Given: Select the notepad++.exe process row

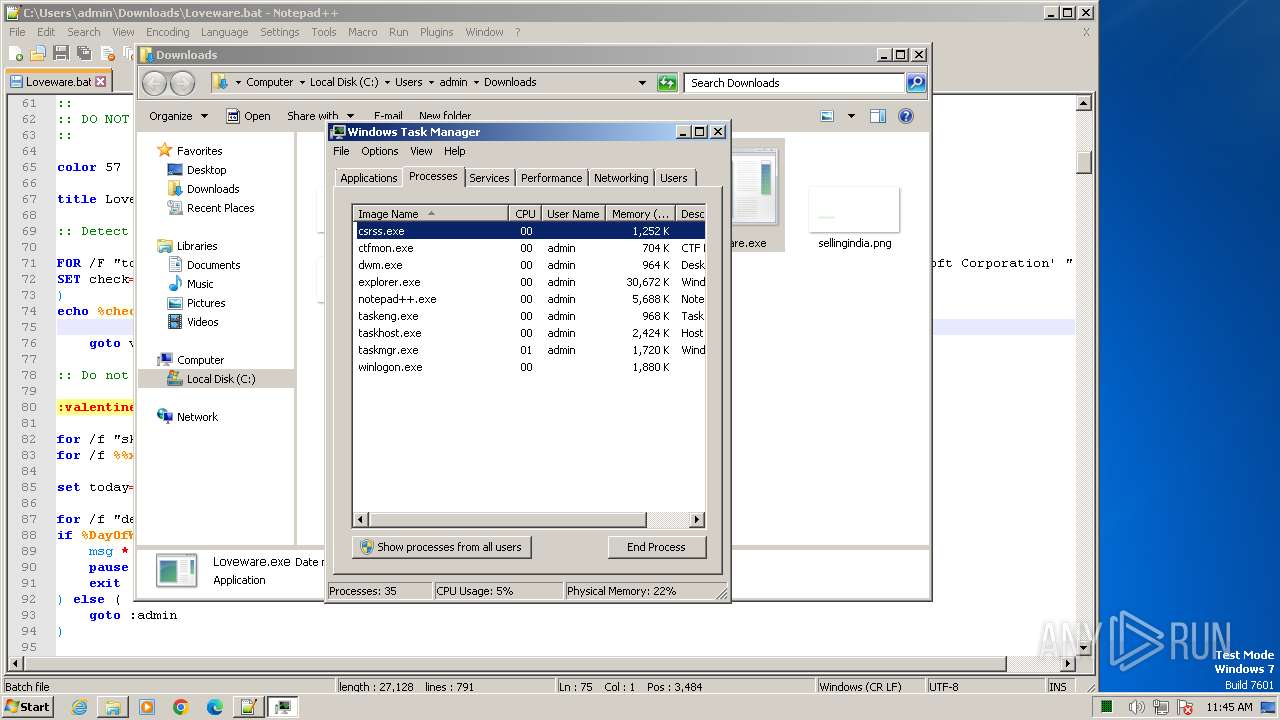Looking at the screenshot, I should pos(529,299).
